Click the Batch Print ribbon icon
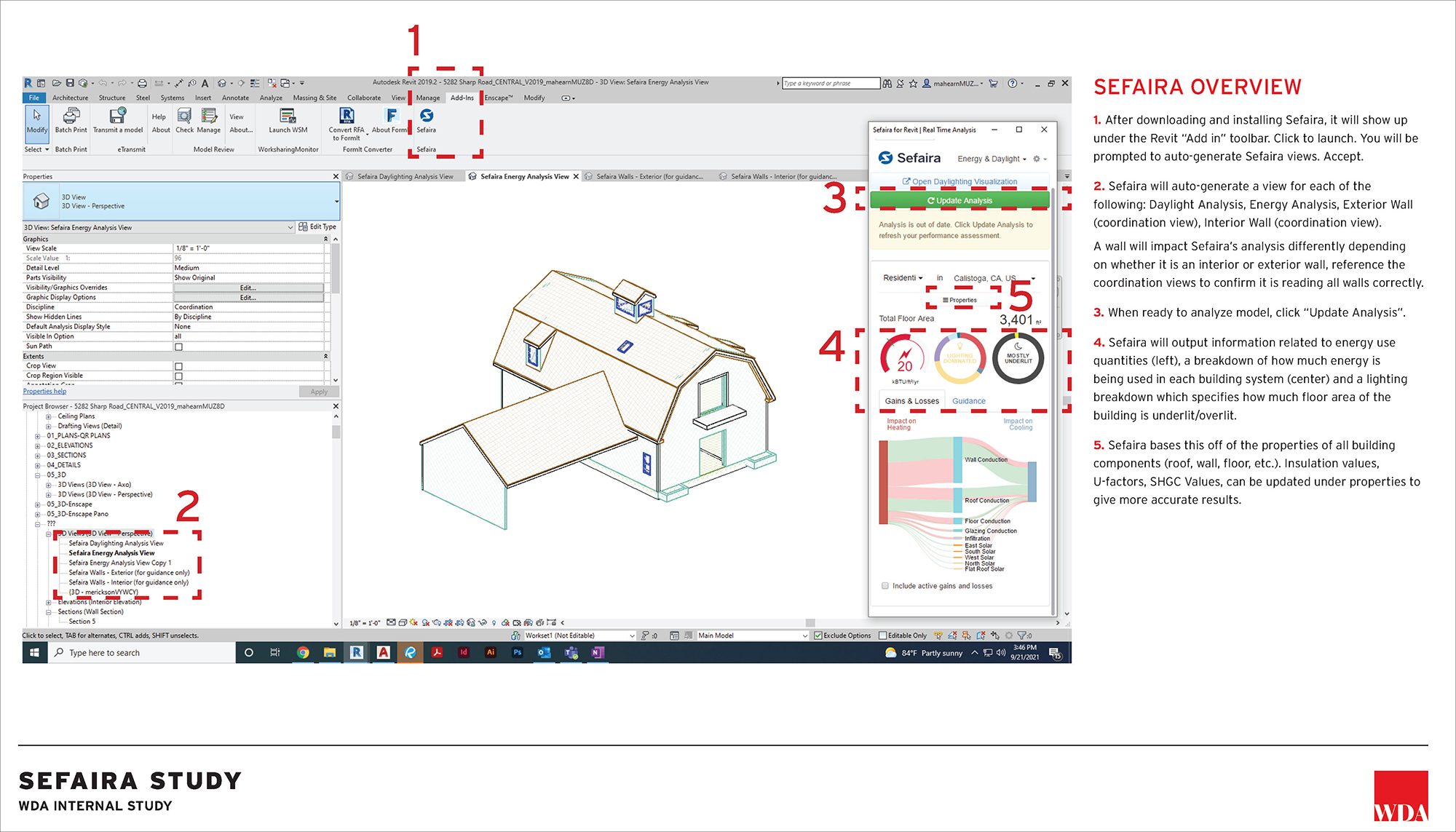The image size is (1456, 832). pyautogui.click(x=71, y=116)
